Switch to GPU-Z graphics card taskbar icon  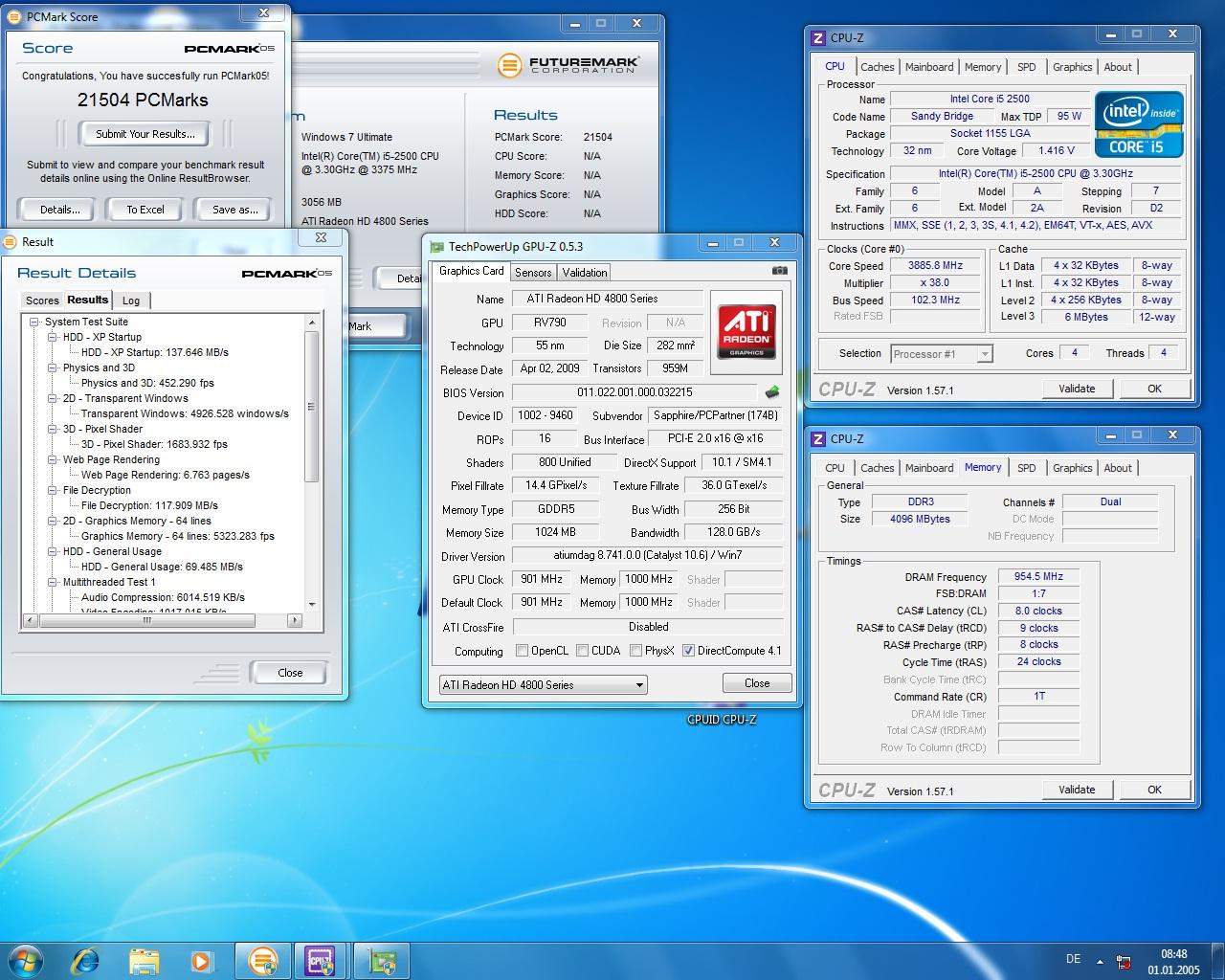tap(382, 960)
